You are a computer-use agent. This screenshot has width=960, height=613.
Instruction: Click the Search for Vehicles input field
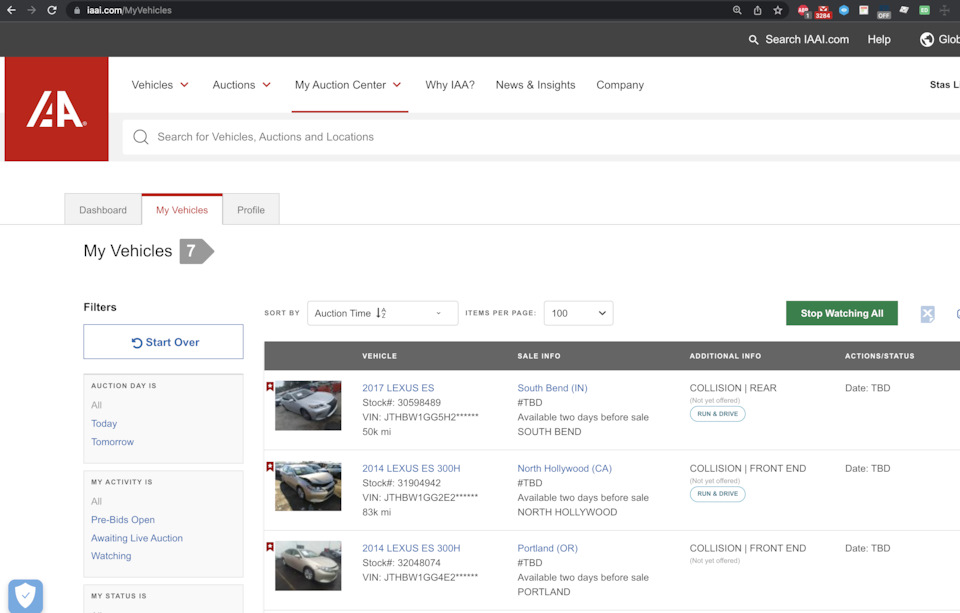541,137
